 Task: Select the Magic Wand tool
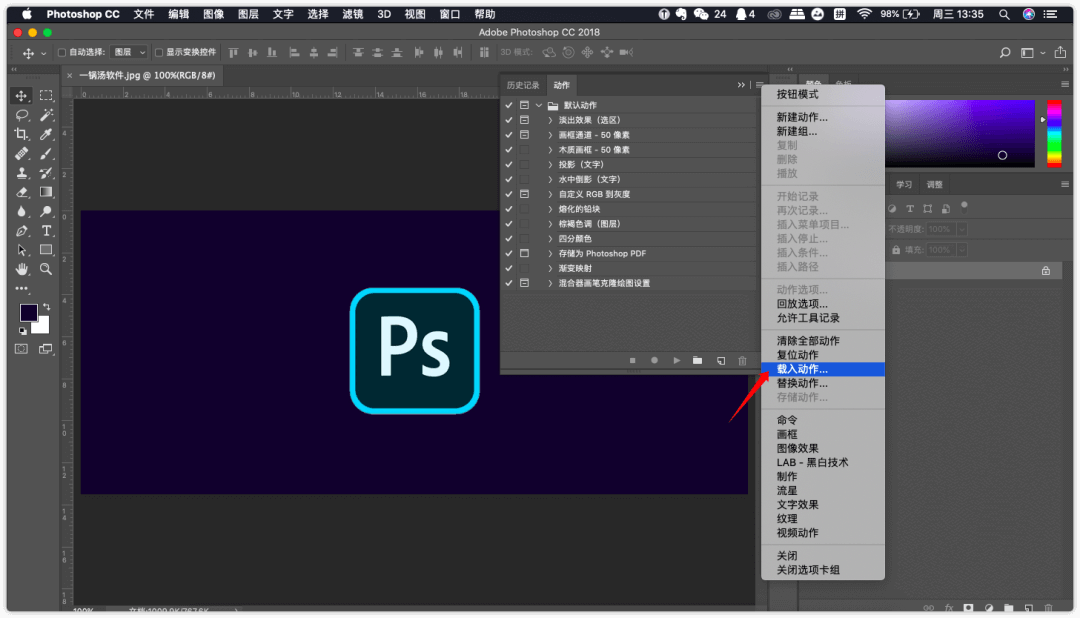(x=46, y=115)
